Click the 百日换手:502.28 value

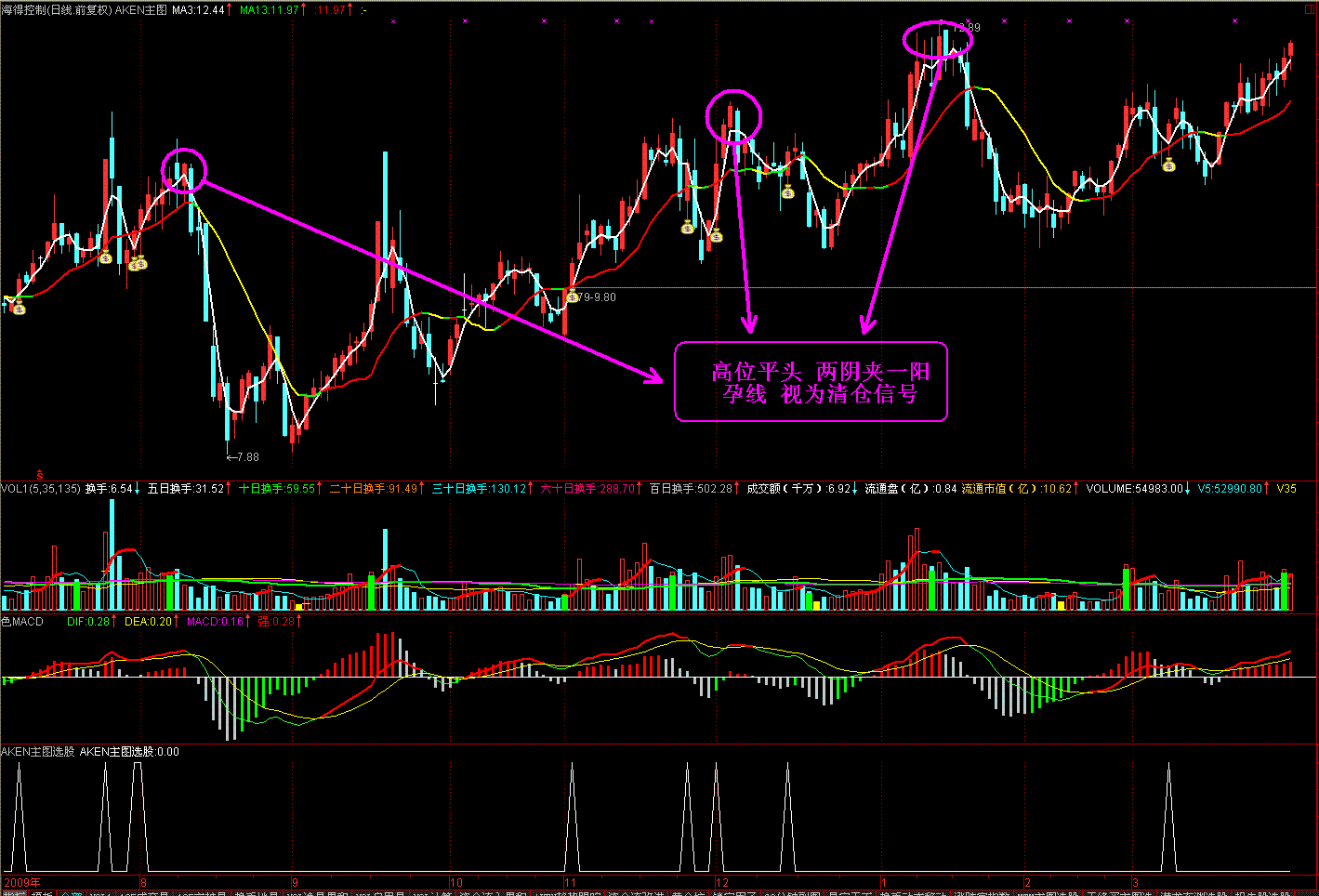click(x=691, y=488)
